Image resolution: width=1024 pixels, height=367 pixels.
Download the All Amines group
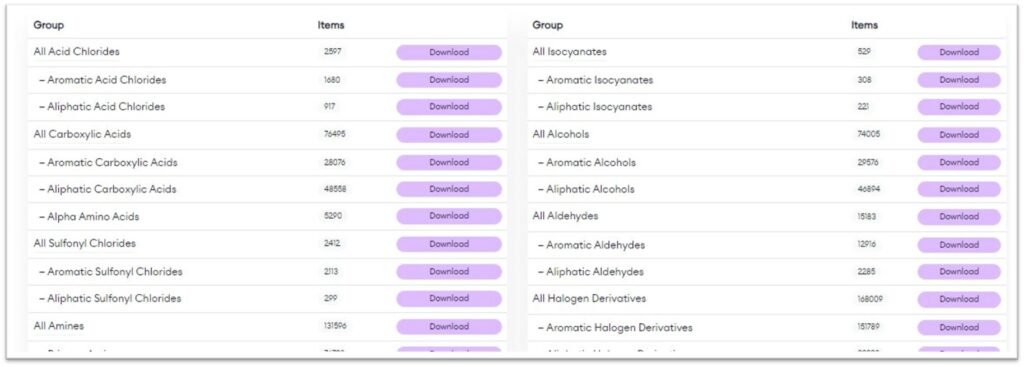point(449,326)
